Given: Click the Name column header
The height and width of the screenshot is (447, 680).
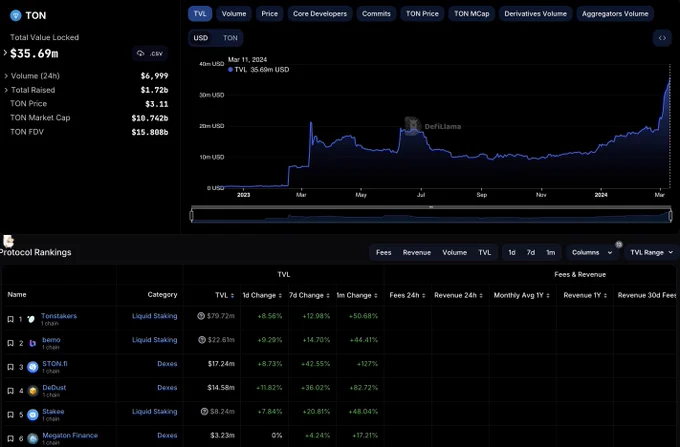Looking at the screenshot, I should pos(17,295).
